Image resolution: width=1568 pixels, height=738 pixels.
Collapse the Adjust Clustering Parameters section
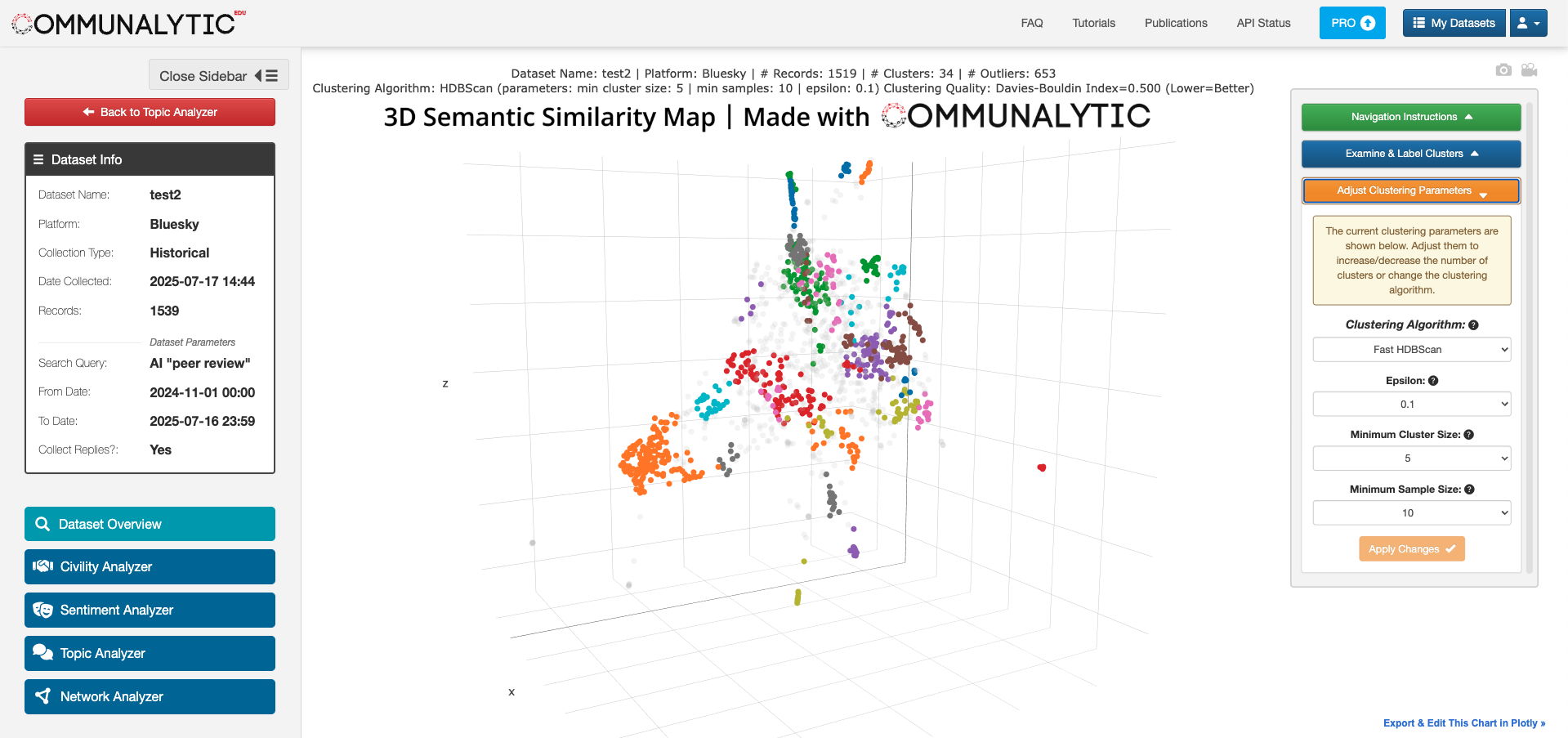click(1410, 190)
